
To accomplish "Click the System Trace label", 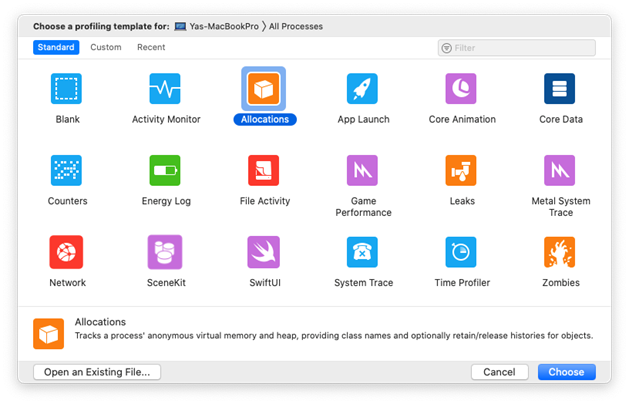I will tap(363, 283).
